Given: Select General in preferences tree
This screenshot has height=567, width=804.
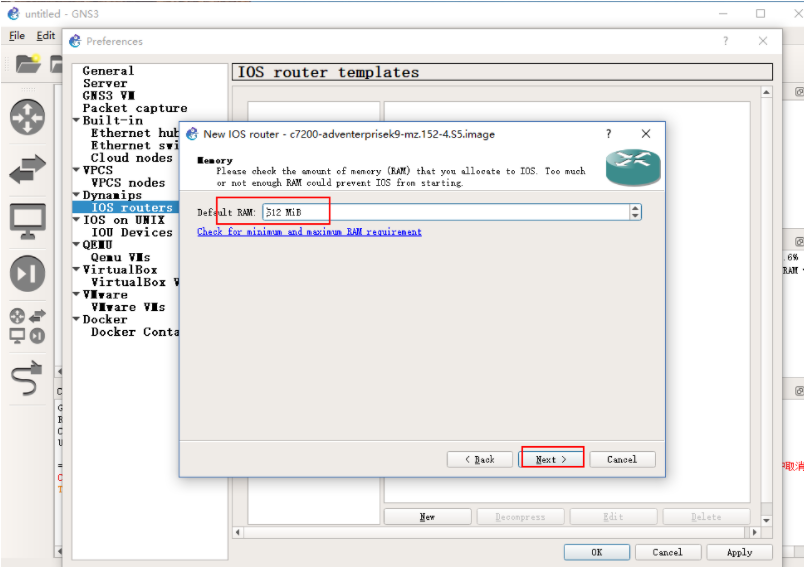Looking at the screenshot, I should pyautogui.click(x=108, y=71).
